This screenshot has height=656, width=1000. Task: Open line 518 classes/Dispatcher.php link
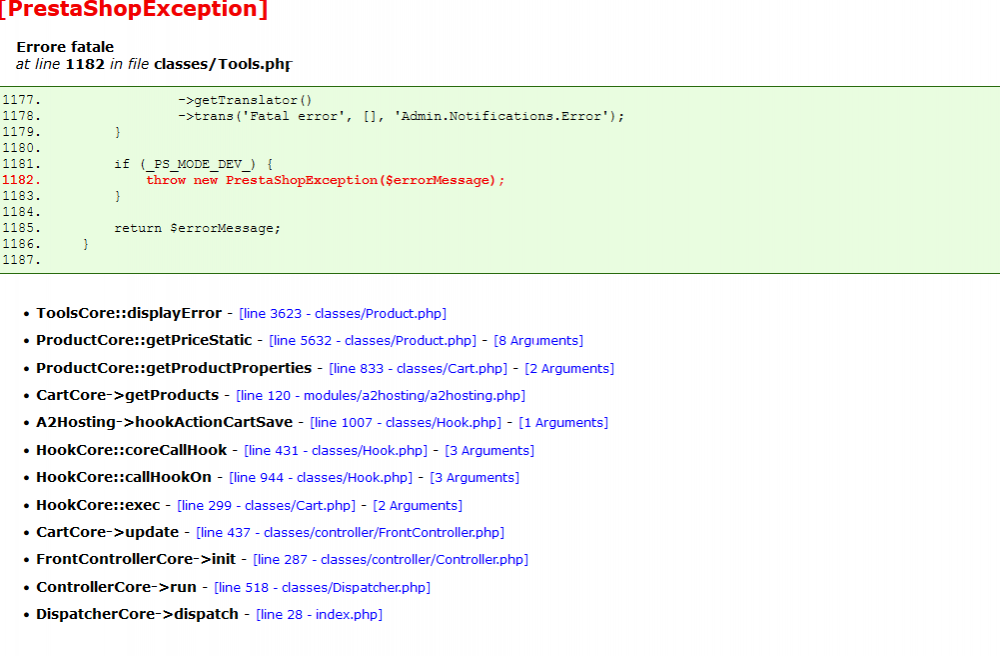322,587
